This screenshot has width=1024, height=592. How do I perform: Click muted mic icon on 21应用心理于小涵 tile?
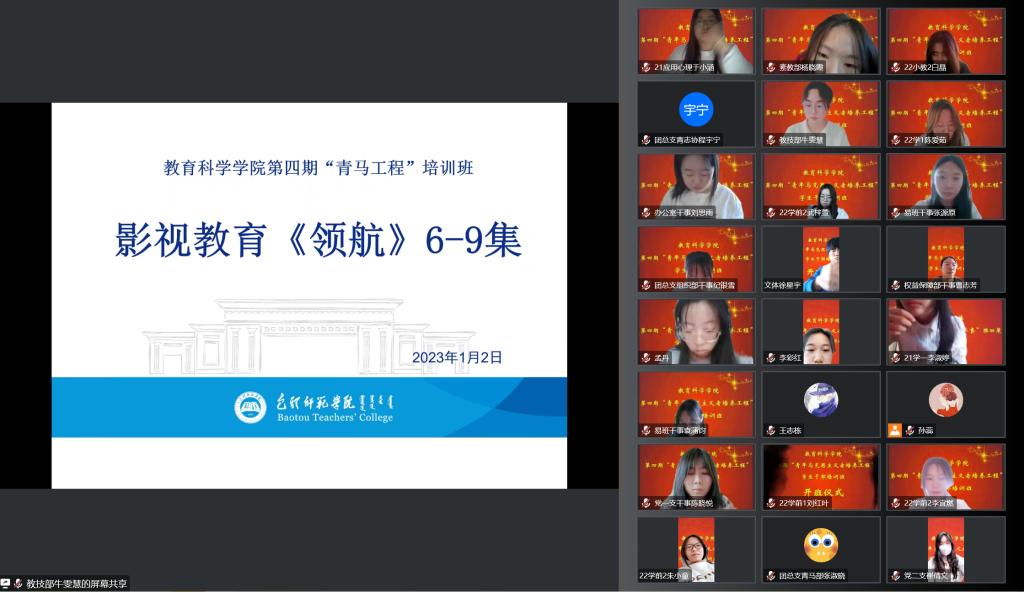click(x=646, y=67)
